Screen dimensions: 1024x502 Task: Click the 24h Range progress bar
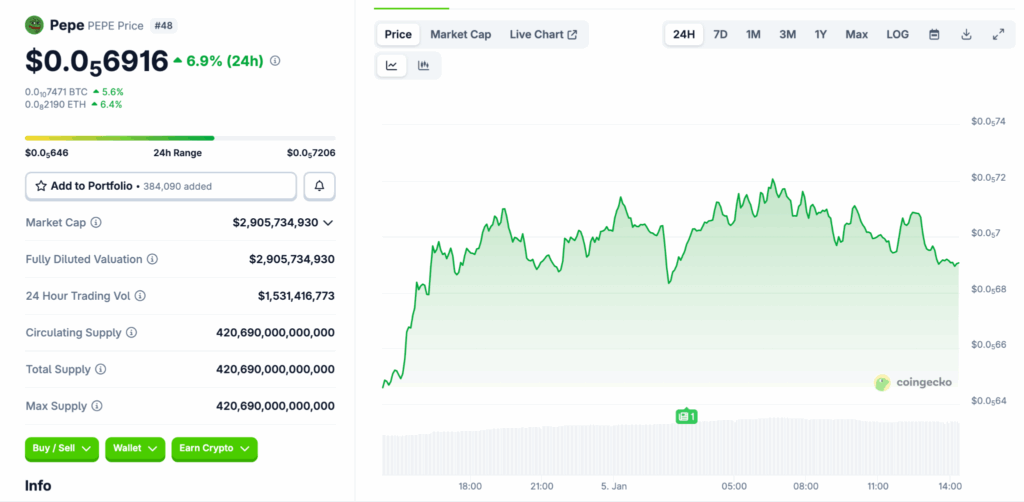[x=180, y=138]
